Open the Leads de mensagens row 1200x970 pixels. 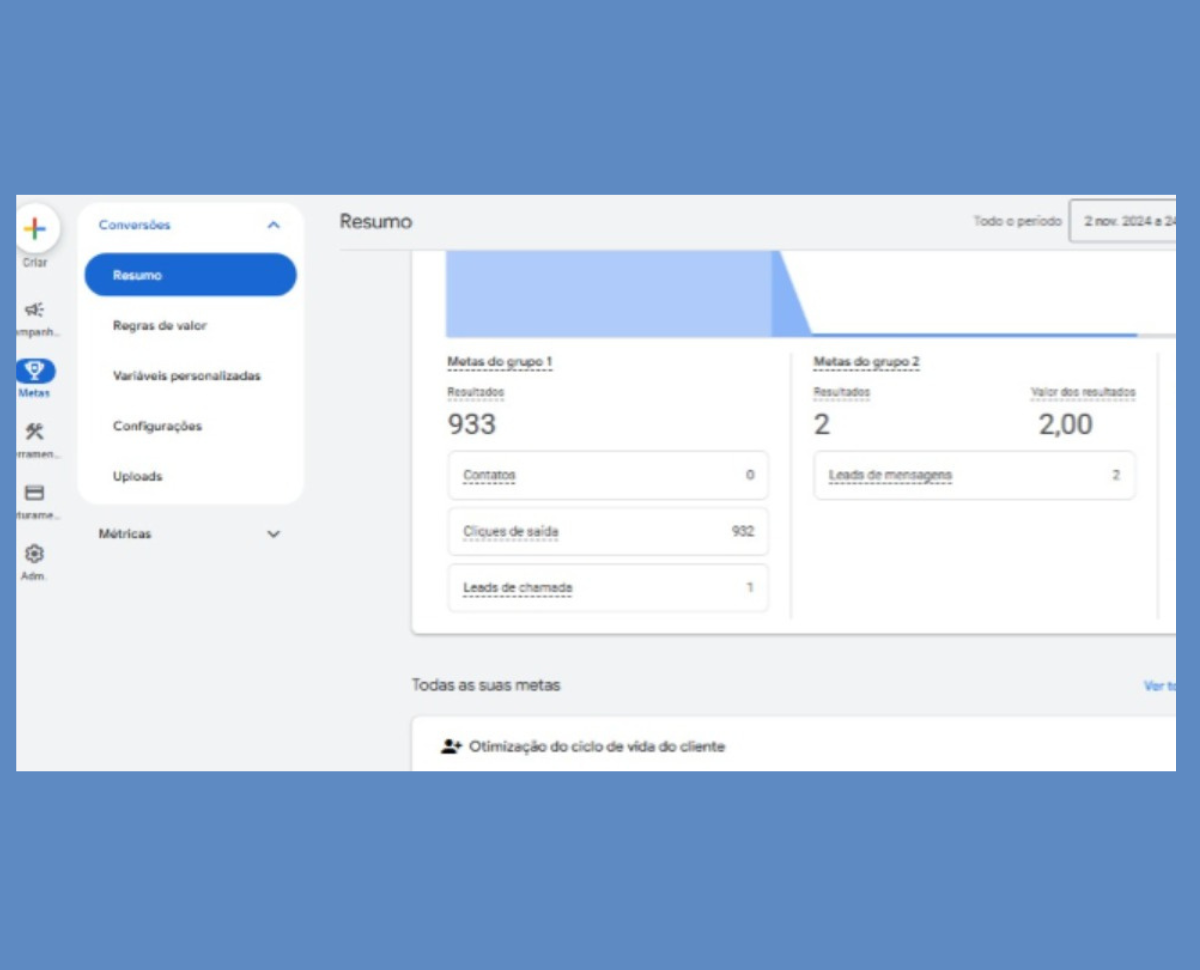pos(974,475)
